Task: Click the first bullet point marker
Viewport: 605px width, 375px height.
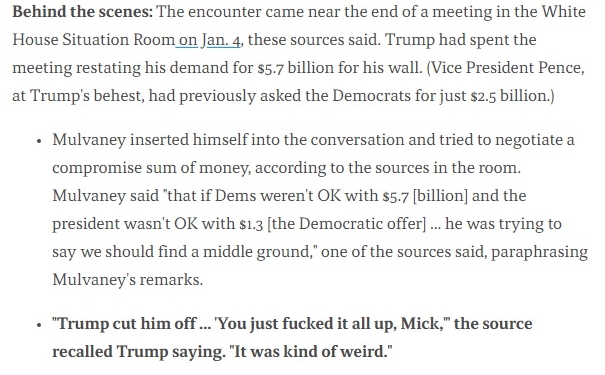Action: (39, 141)
